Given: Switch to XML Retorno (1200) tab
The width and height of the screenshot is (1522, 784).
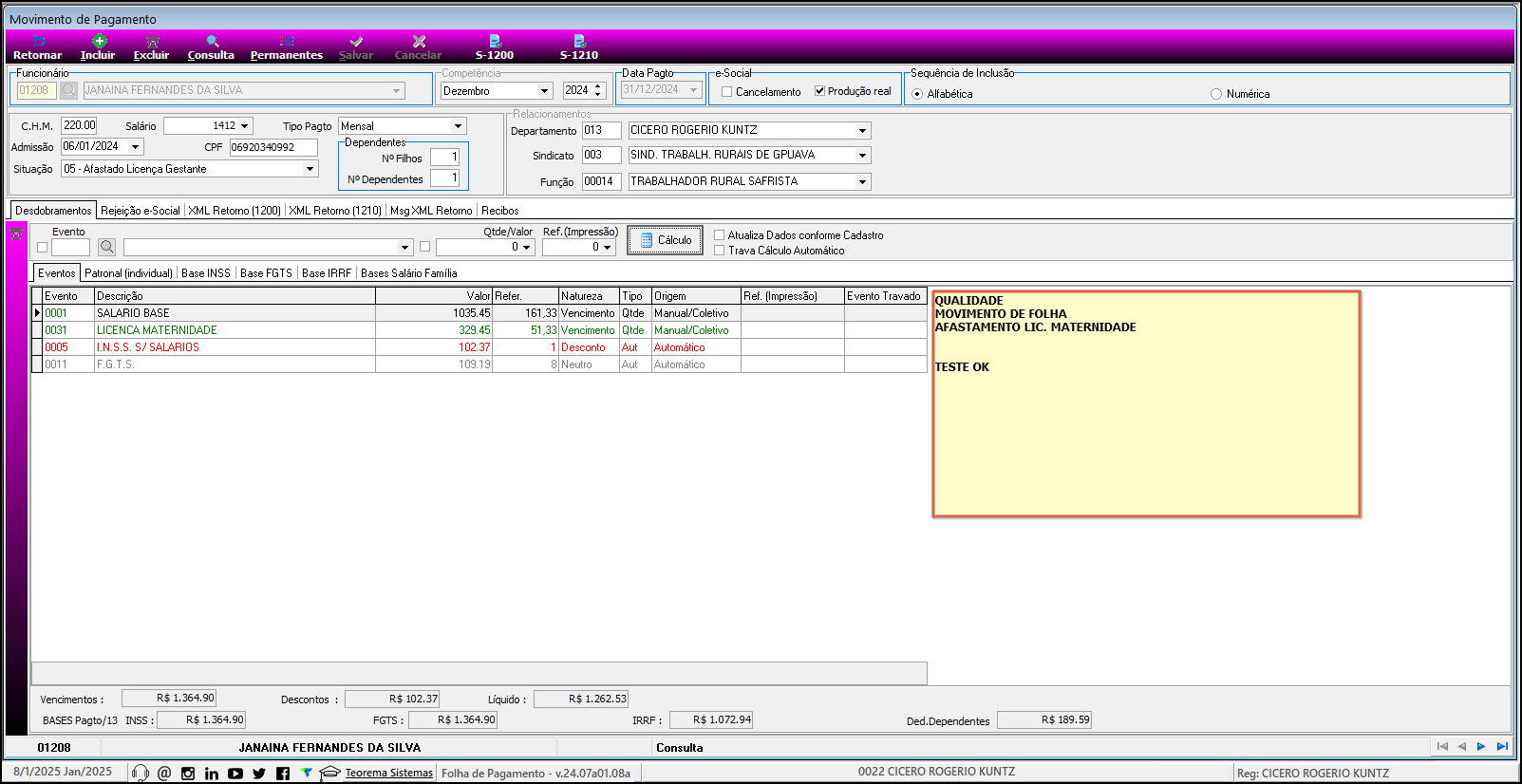Looking at the screenshot, I should pyautogui.click(x=235, y=211).
